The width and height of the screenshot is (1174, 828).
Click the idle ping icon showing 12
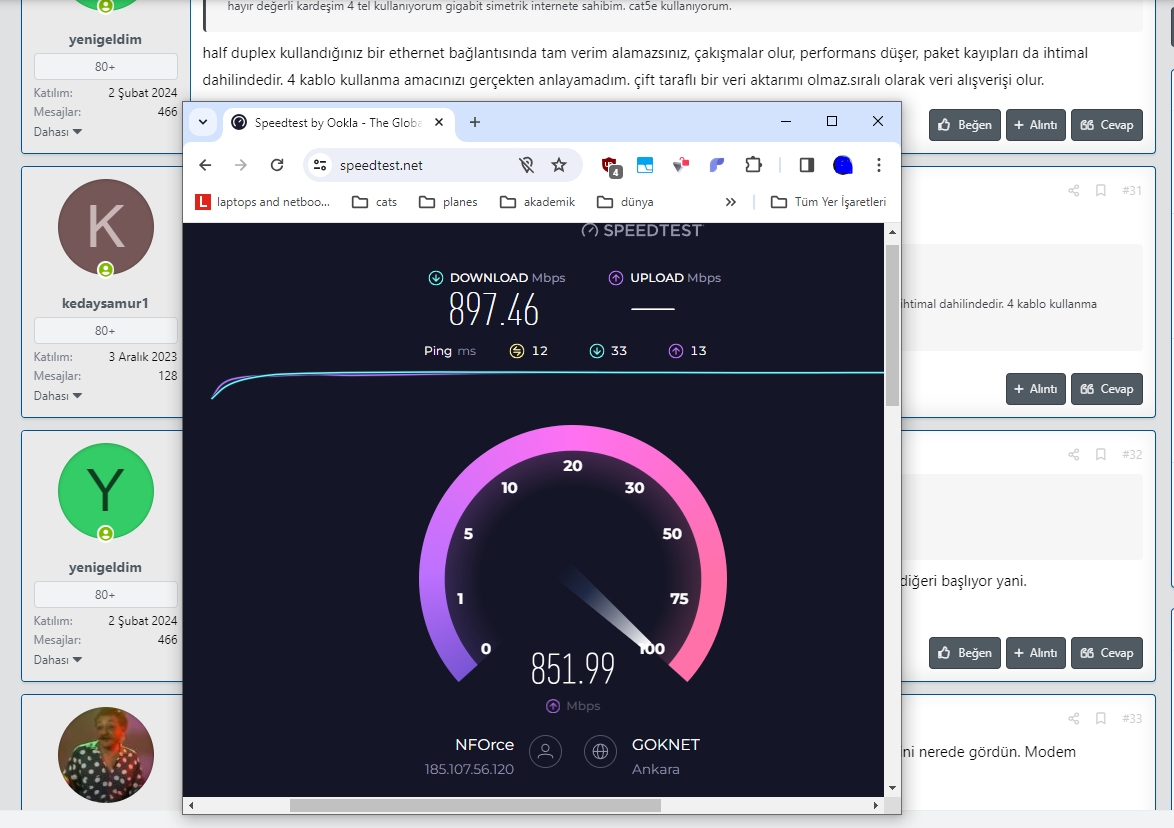(x=517, y=351)
